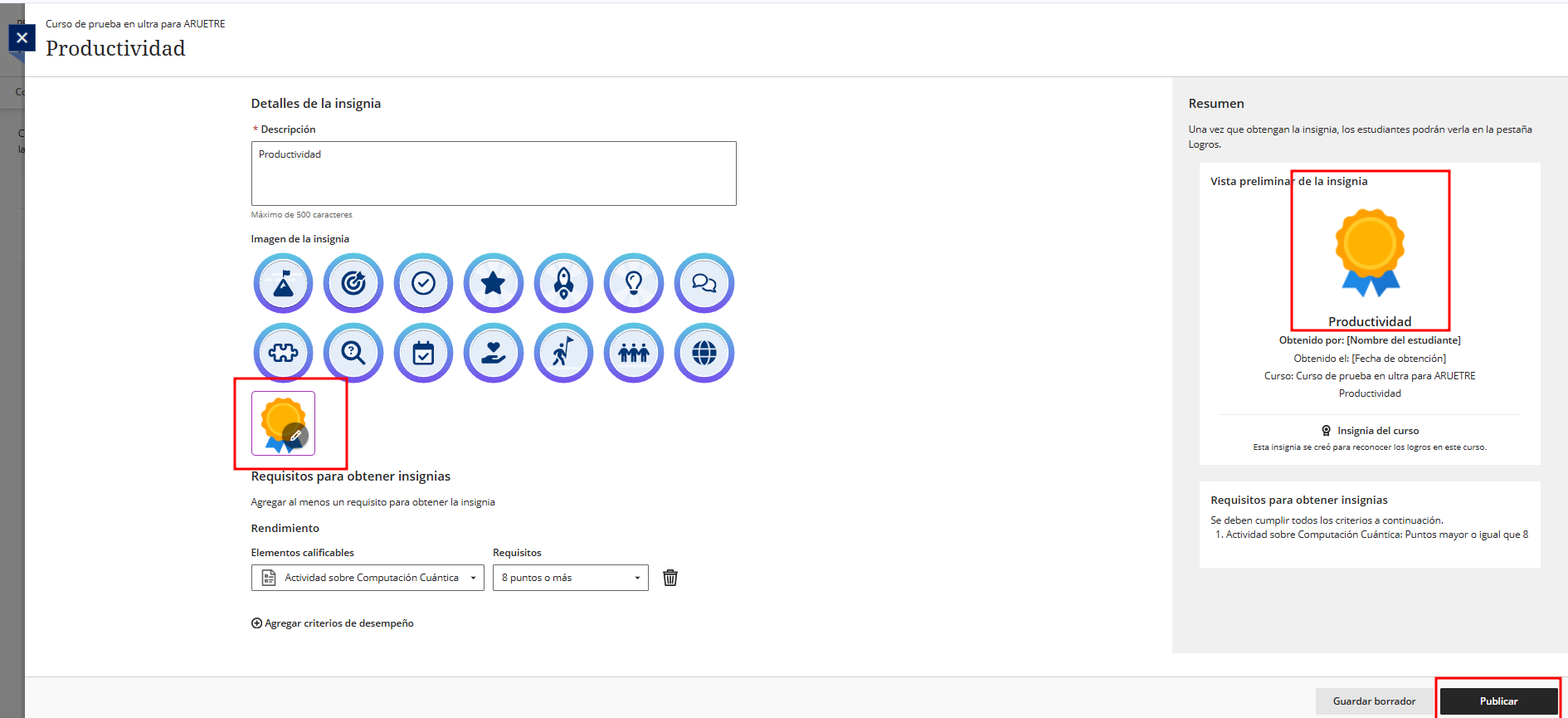This screenshot has width=1568, height=718.
Task: Select the lightbulb badge image
Action: [x=634, y=284]
